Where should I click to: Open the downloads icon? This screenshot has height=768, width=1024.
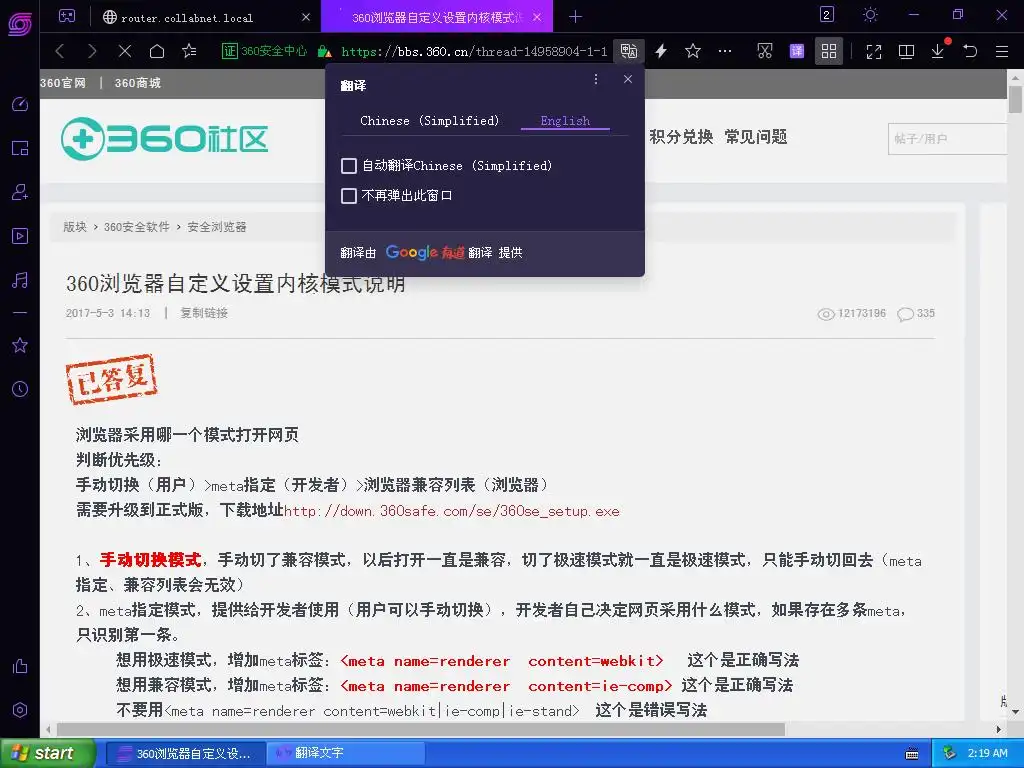938,51
